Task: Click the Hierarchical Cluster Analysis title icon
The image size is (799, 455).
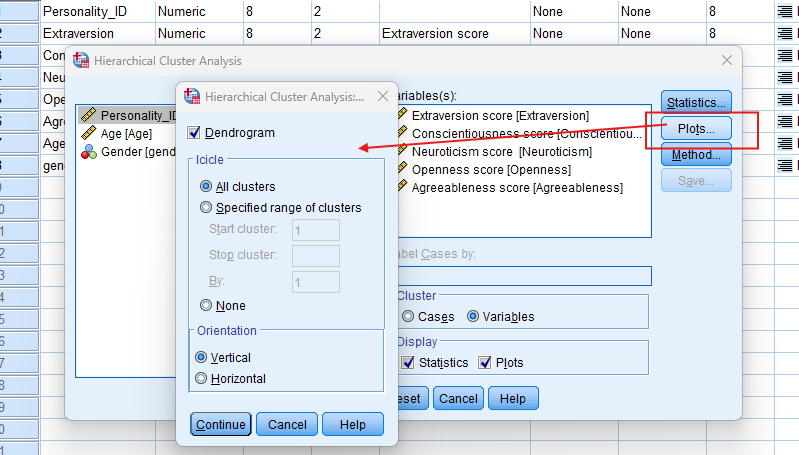Action: click(x=82, y=61)
